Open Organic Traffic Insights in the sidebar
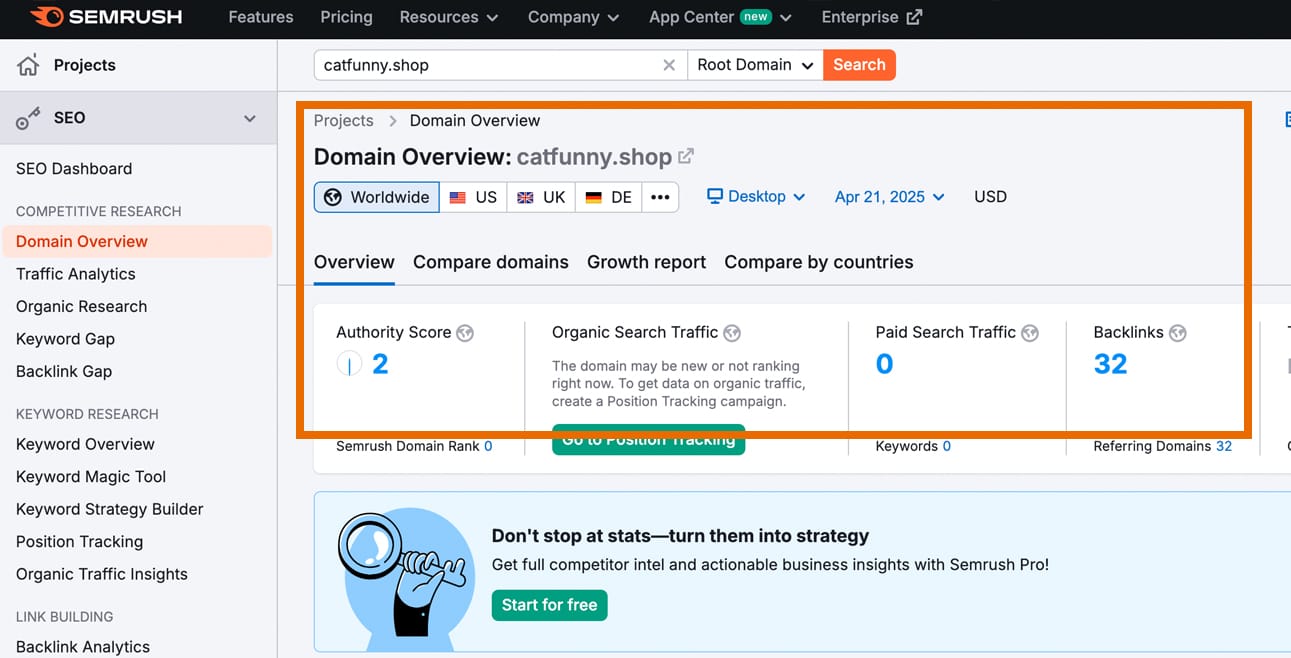This screenshot has width=1291, height=658. pyautogui.click(x=102, y=574)
